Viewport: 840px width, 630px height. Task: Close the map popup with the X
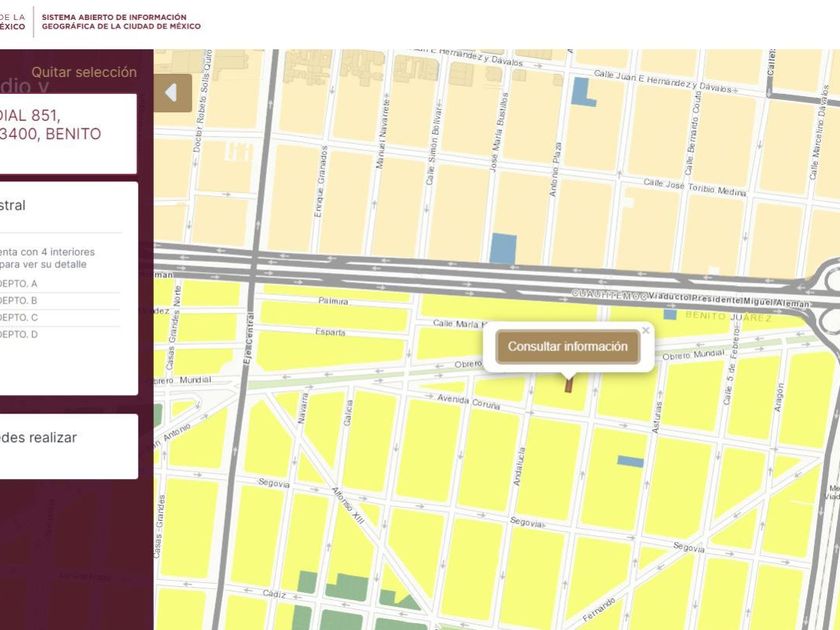(x=646, y=331)
